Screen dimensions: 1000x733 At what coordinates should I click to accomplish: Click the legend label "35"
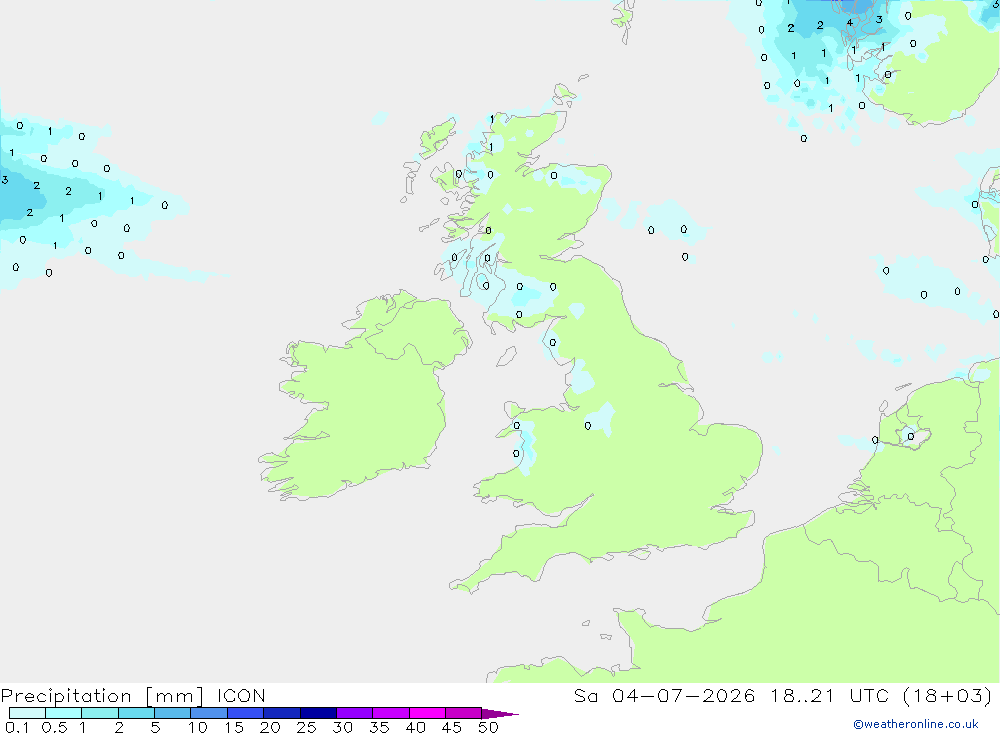379,727
